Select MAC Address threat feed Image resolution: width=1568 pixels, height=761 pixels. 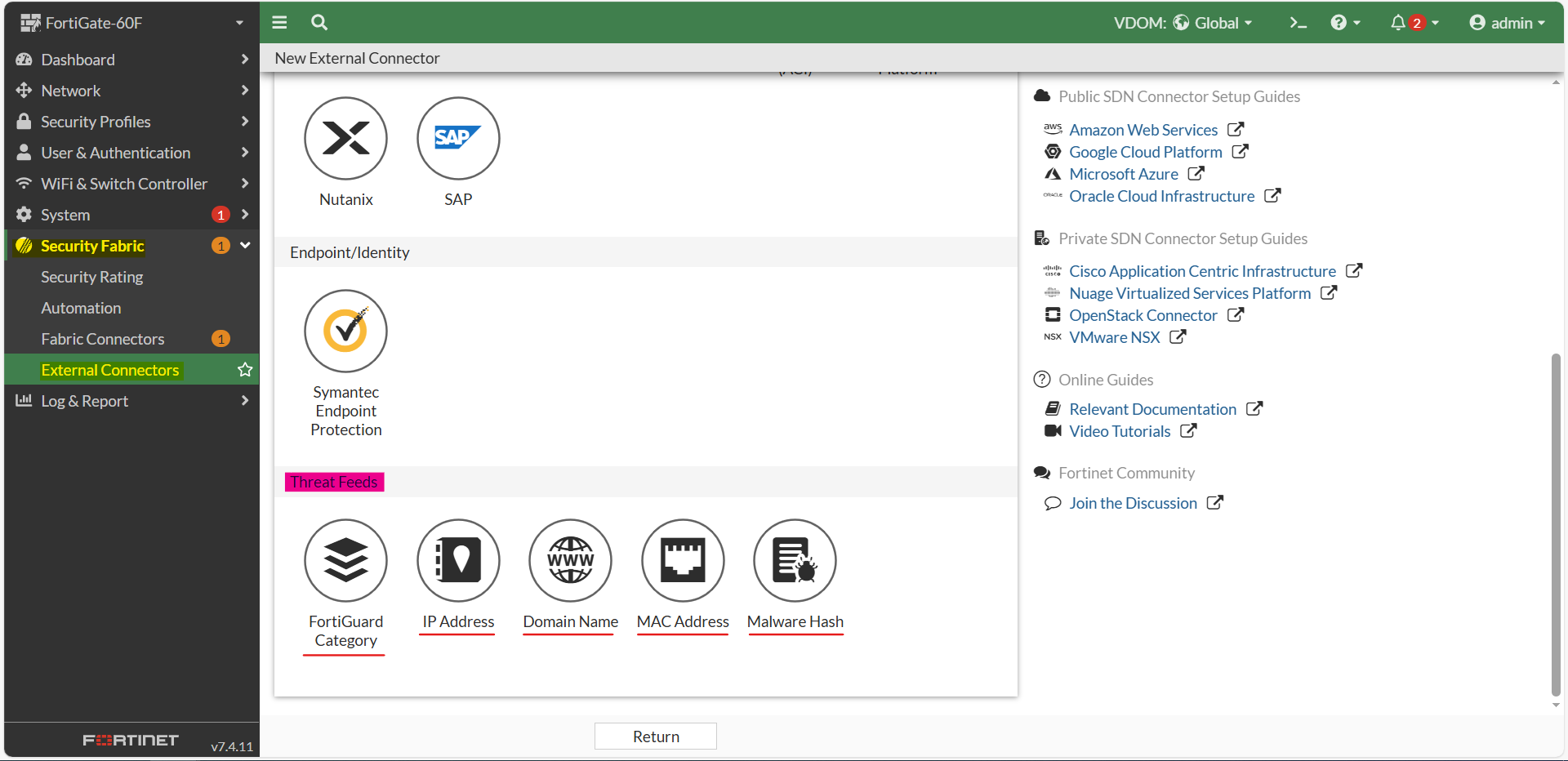click(683, 560)
